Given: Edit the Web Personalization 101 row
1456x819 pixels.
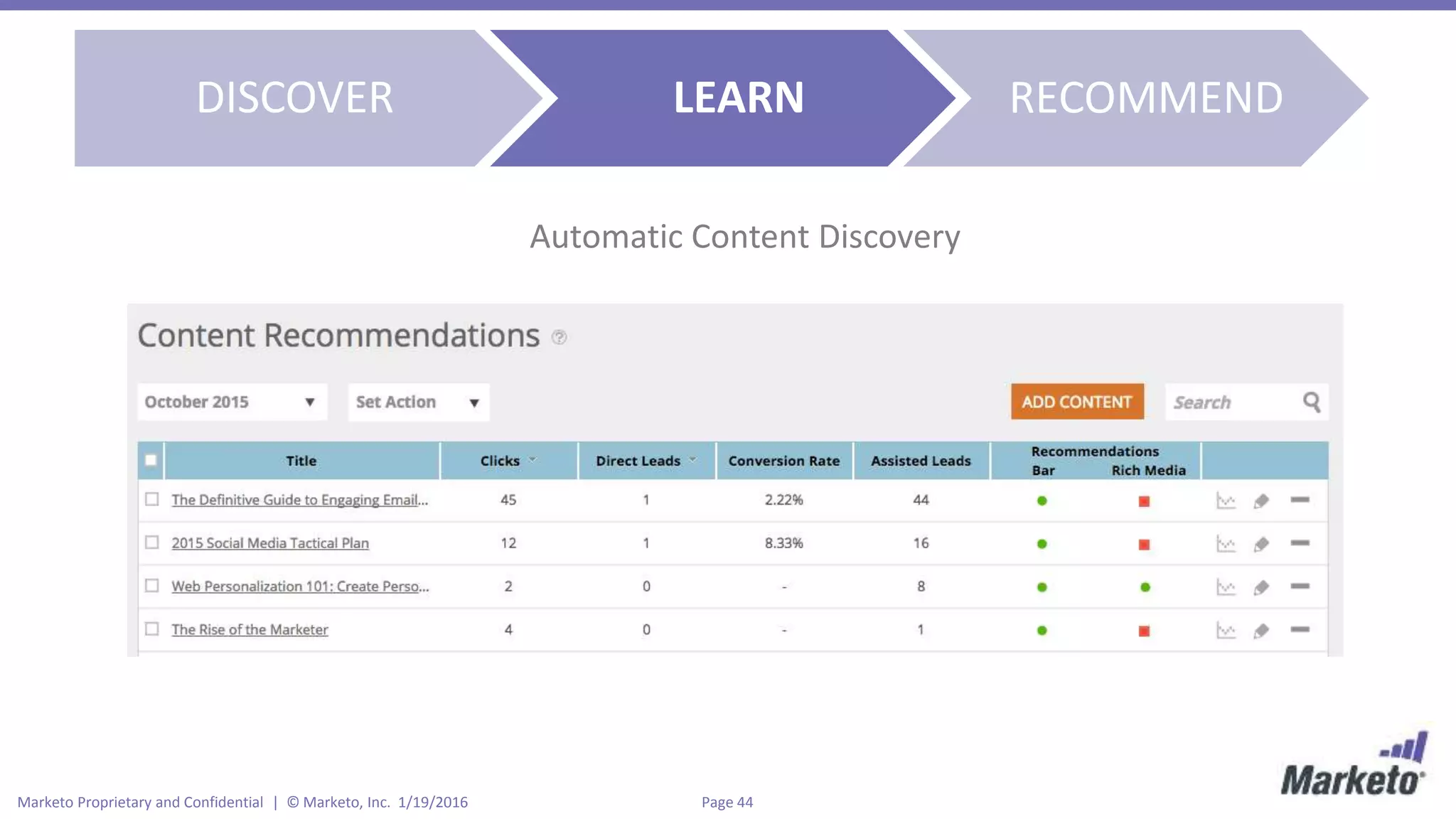Looking at the screenshot, I should tap(1261, 587).
